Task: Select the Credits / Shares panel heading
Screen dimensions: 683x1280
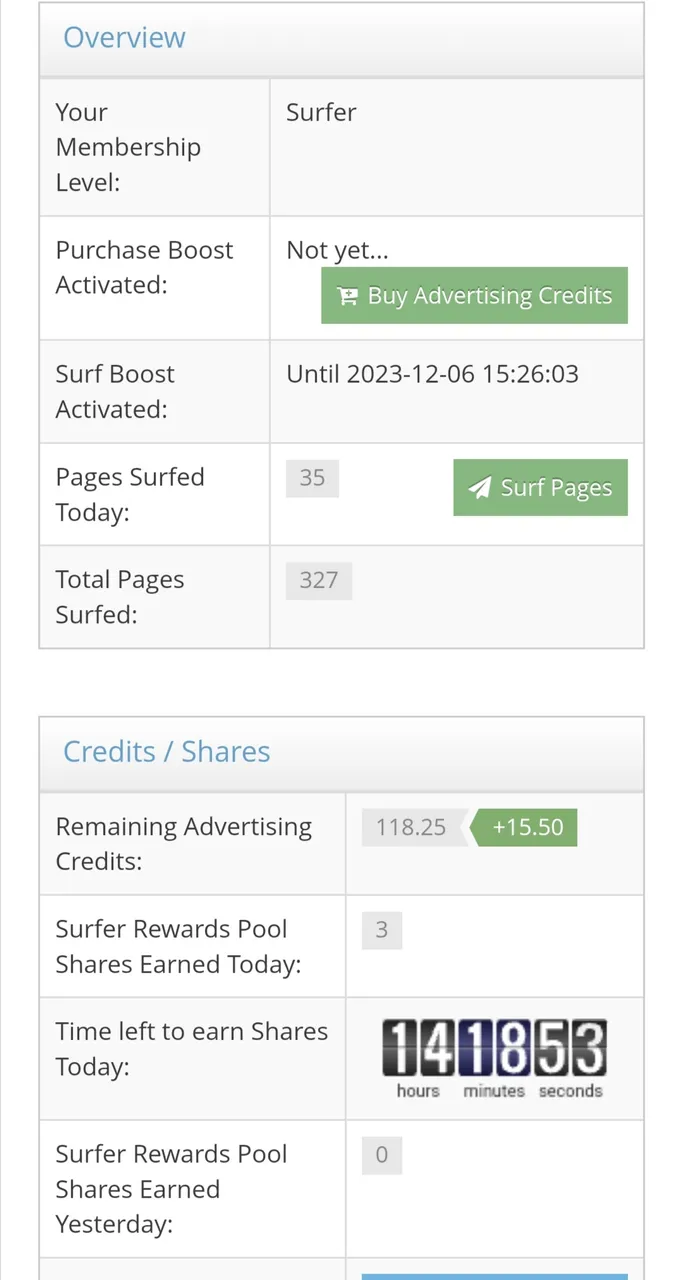Action: pos(166,752)
